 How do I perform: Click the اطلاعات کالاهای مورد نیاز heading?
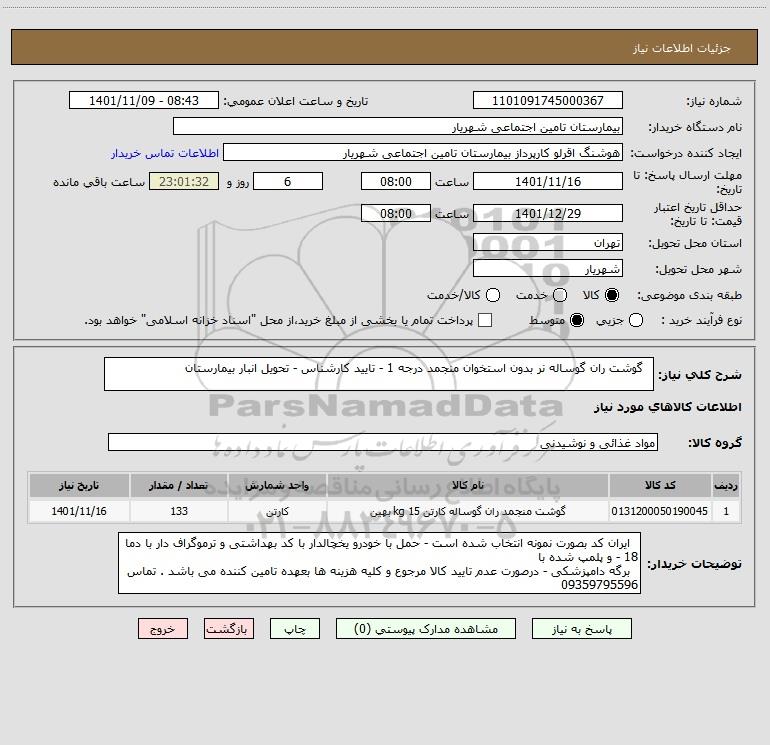click(668, 407)
